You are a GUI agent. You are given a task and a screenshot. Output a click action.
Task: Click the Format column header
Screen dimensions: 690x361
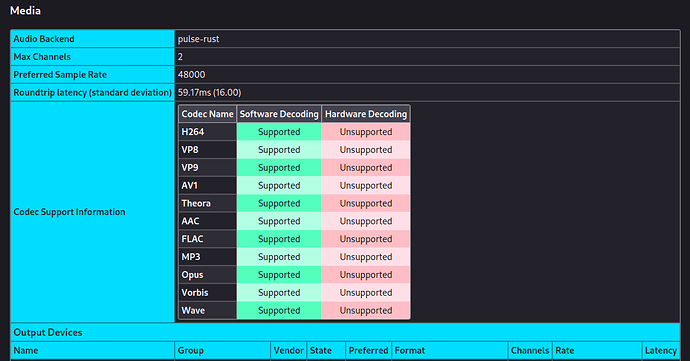449,350
